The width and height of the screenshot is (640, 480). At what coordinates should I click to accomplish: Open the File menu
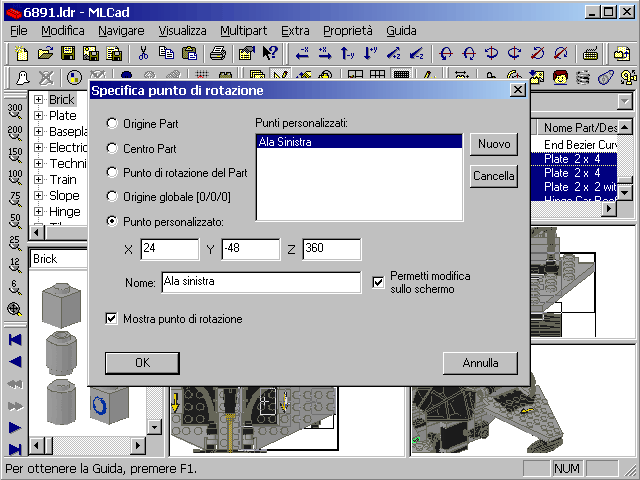tap(19, 31)
